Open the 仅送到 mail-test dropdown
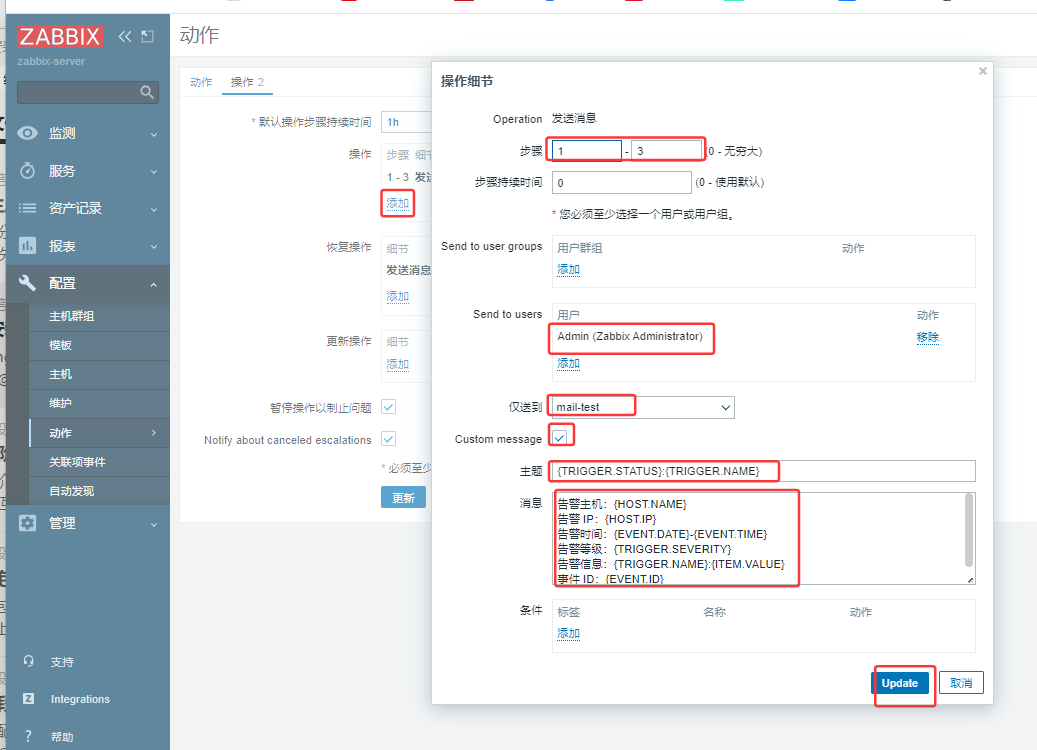The image size is (1037, 750). click(643, 407)
